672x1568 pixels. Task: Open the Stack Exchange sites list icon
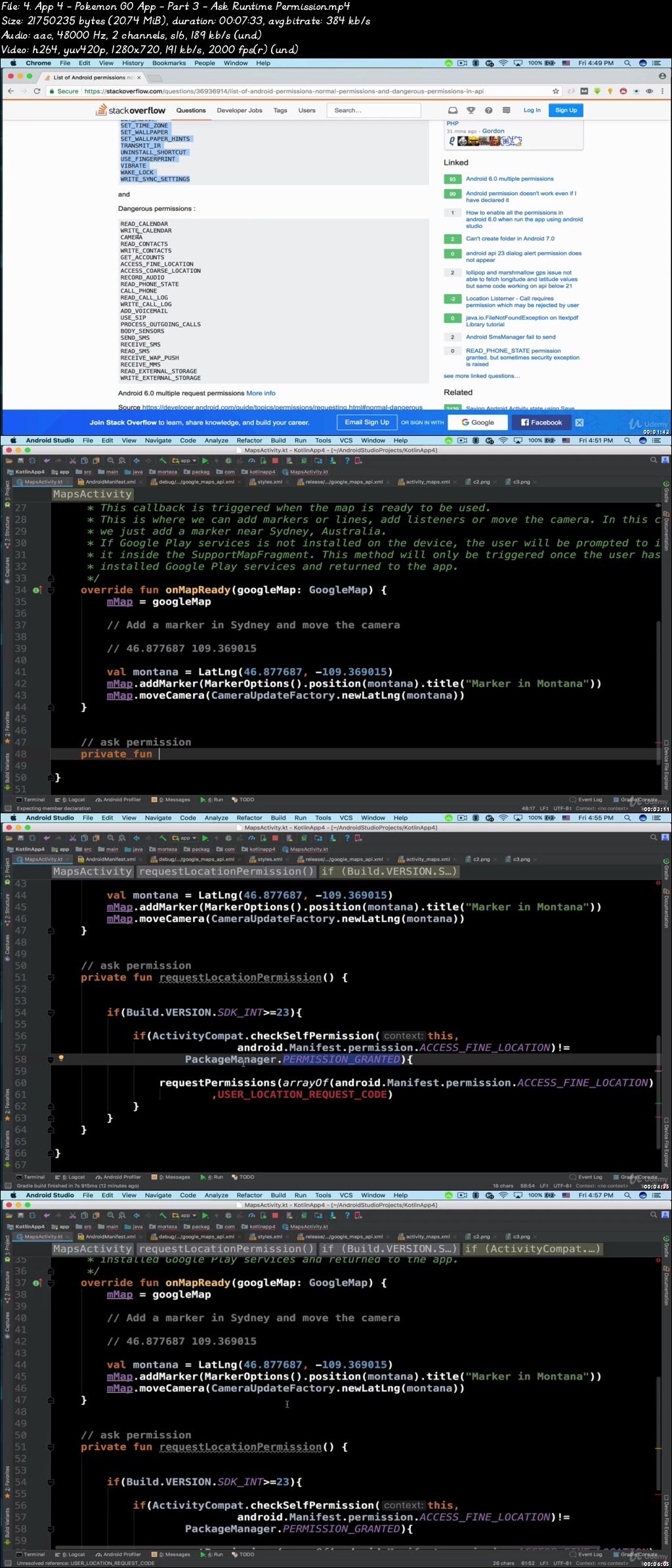click(506, 110)
